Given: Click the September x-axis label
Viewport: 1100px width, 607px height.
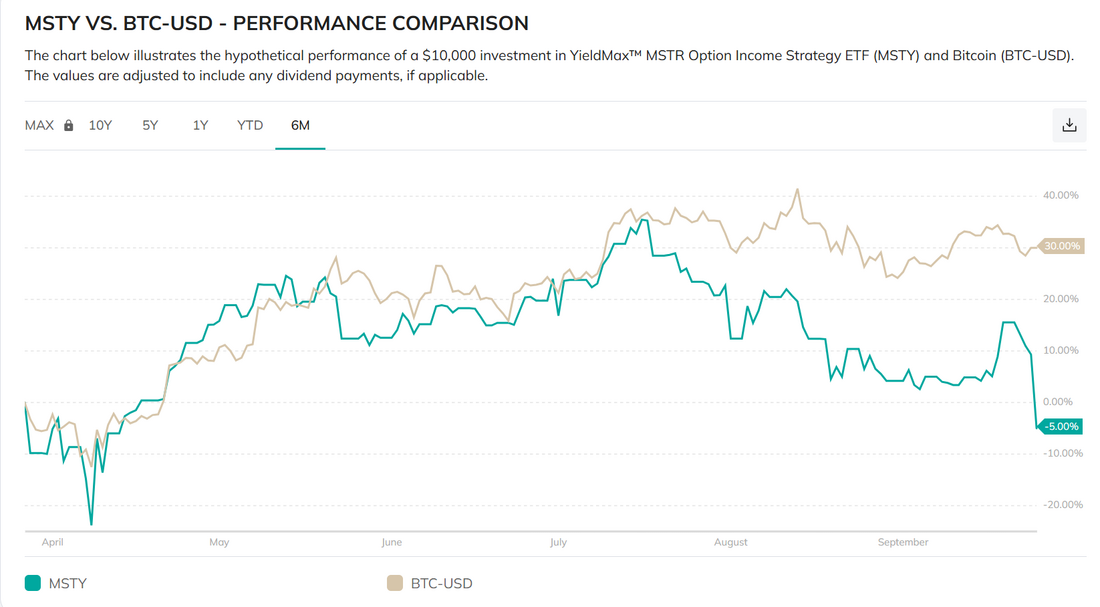Looking at the screenshot, I should 903,542.
